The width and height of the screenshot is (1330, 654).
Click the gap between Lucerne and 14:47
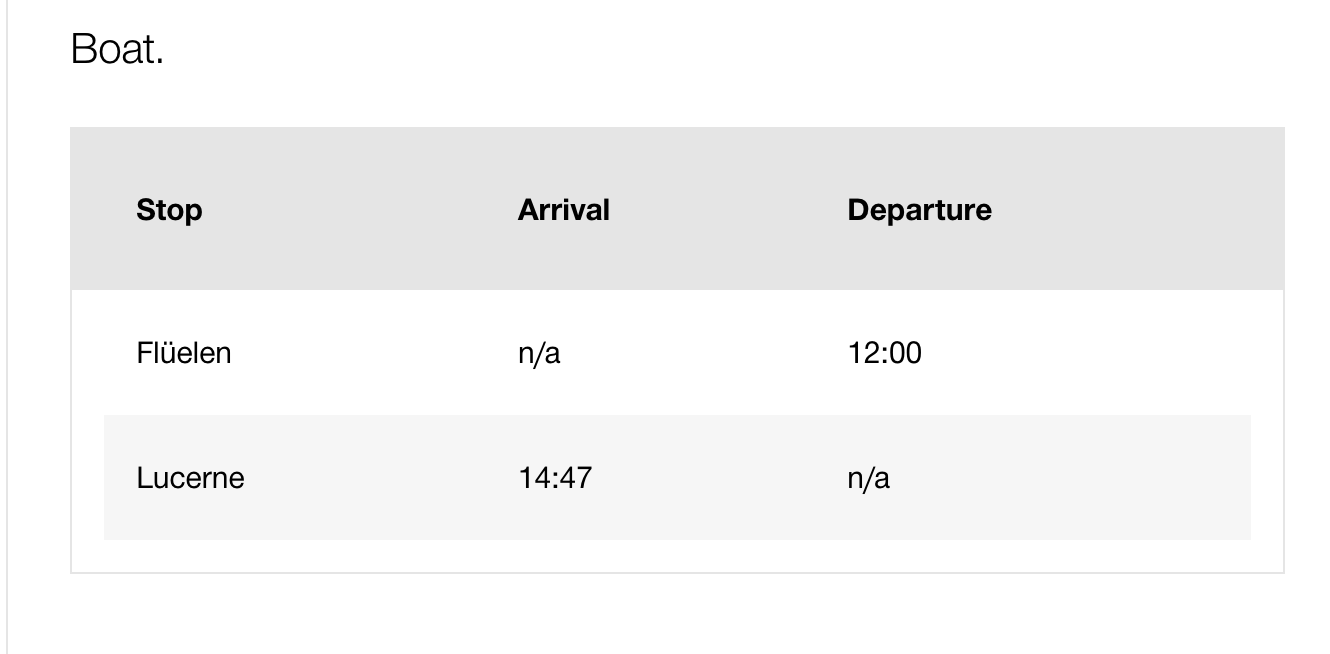381,478
